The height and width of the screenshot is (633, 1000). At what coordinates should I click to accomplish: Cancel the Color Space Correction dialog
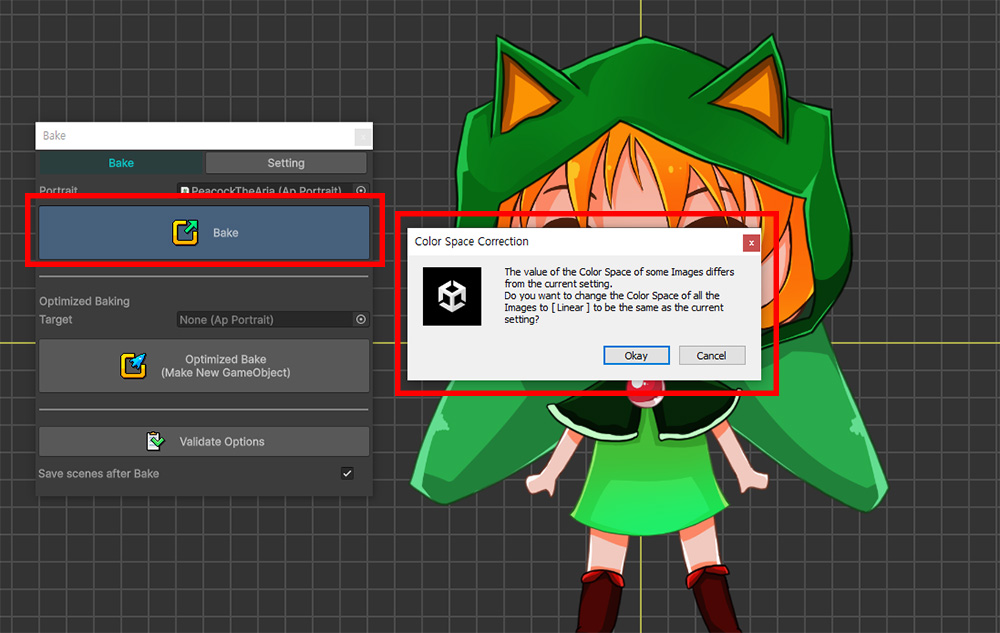click(x=712, y=356)
